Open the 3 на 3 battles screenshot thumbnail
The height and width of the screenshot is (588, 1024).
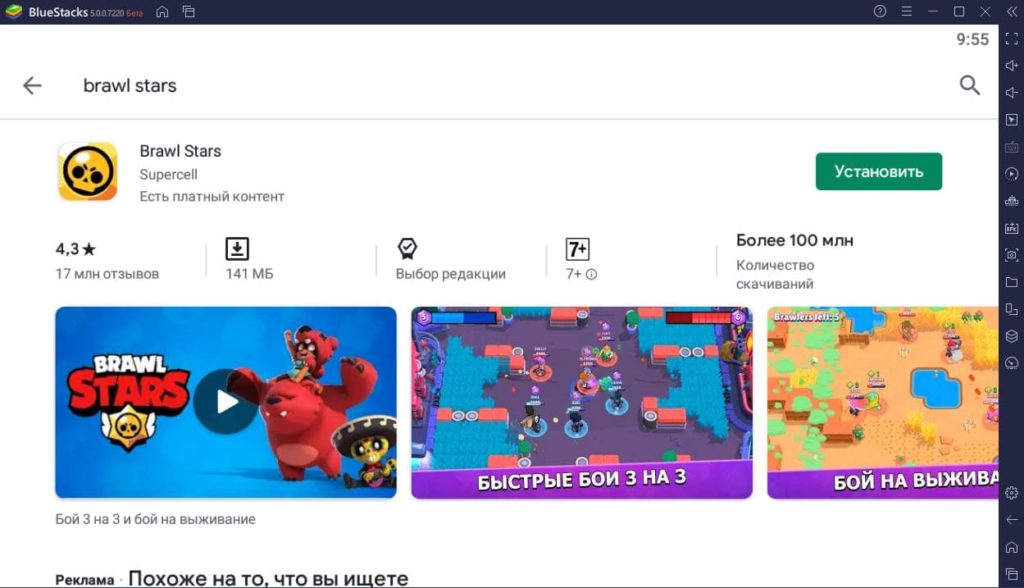pos(581,402)
